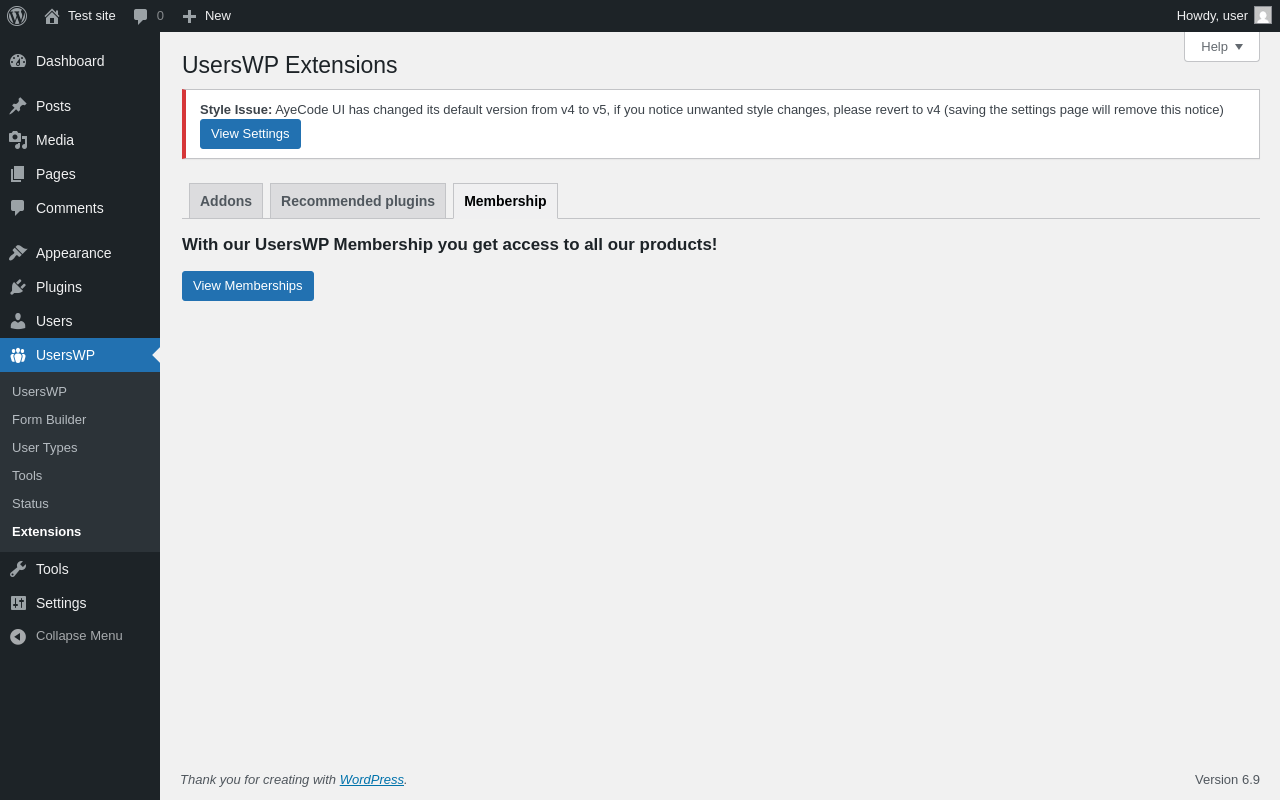Image resolution: width=1280 pixels, height=800 pixels.
Task: Click the Dashboard gauge icon
Action: click(x=18, y=61)
